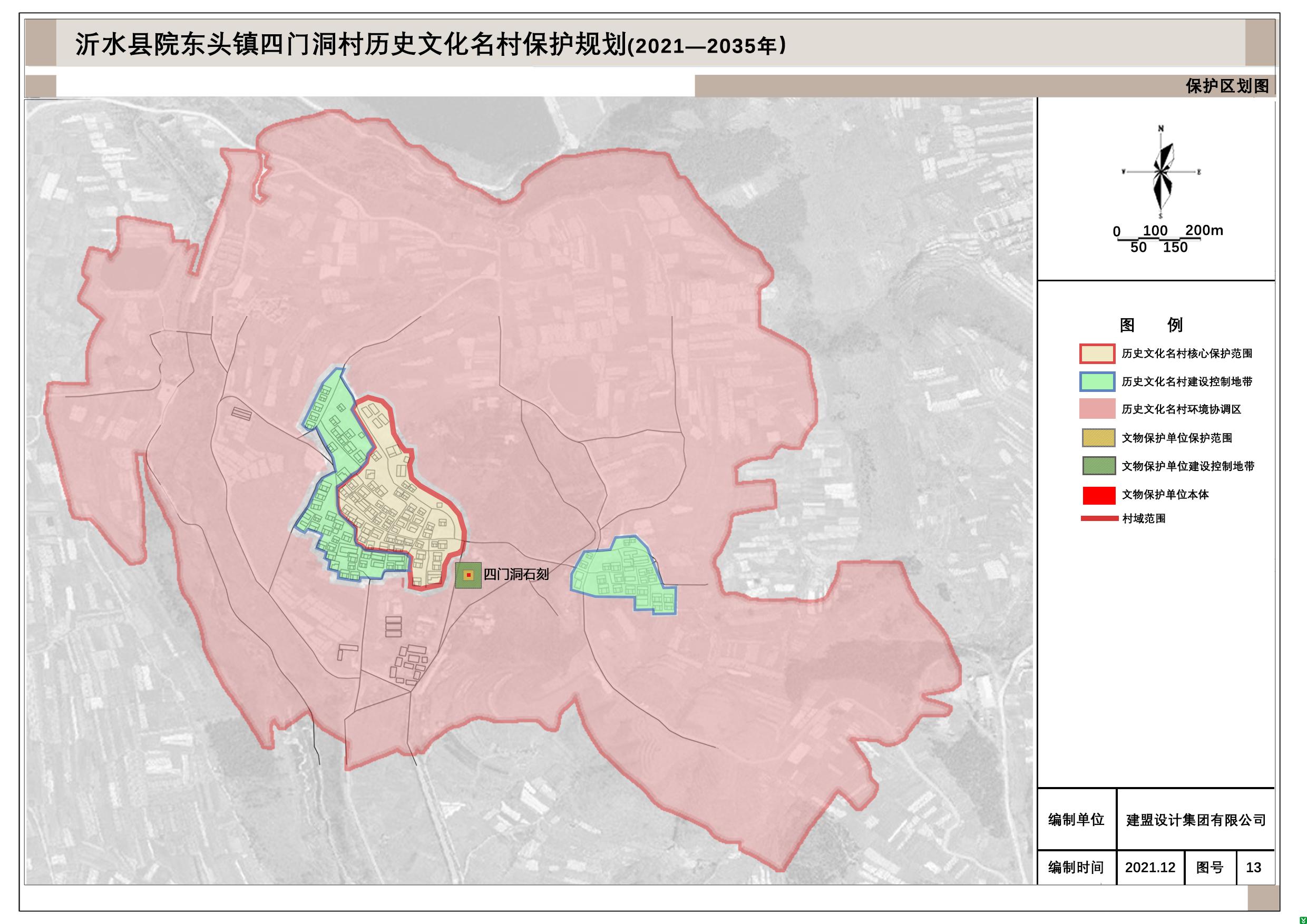Screen dimensions: 1307x924
Task: Click the 图例 legend heading
Action: (1151, 325)
